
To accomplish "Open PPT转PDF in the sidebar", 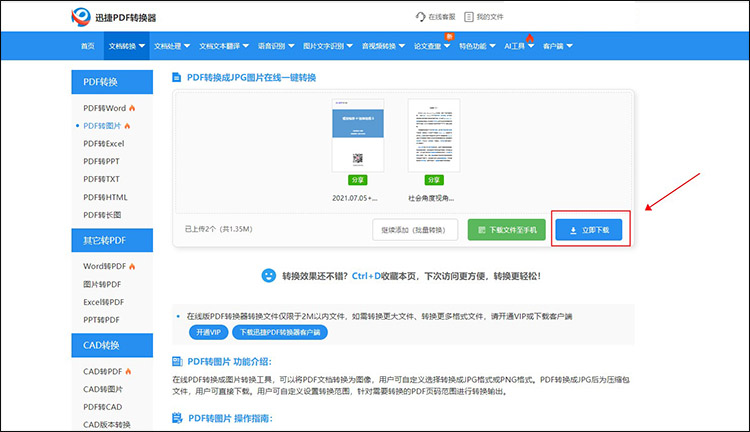I will coord(101,320).
